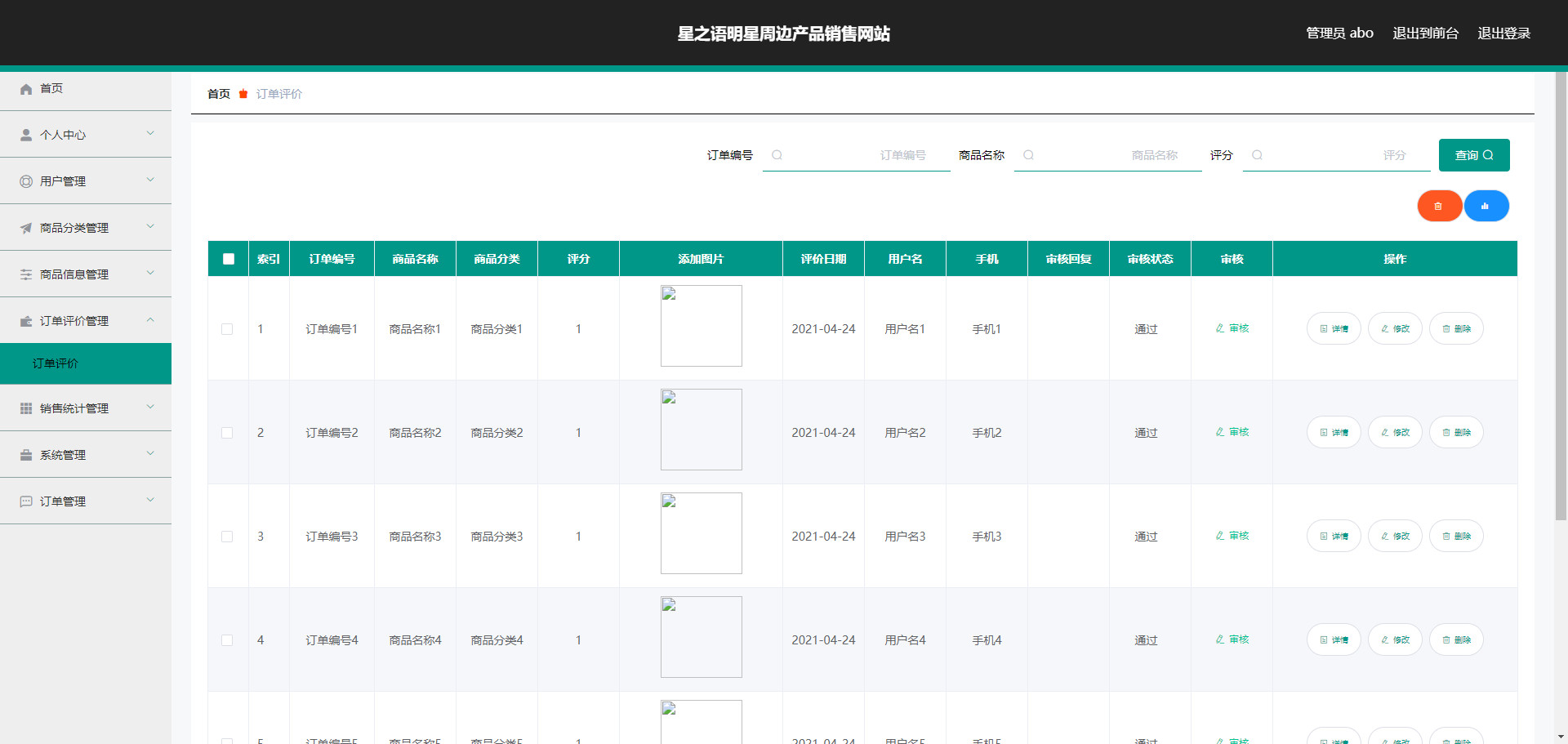1568x744 pixels.
Task: Open 详情 for 订单编号1
Action: [x=1334, y=328]
